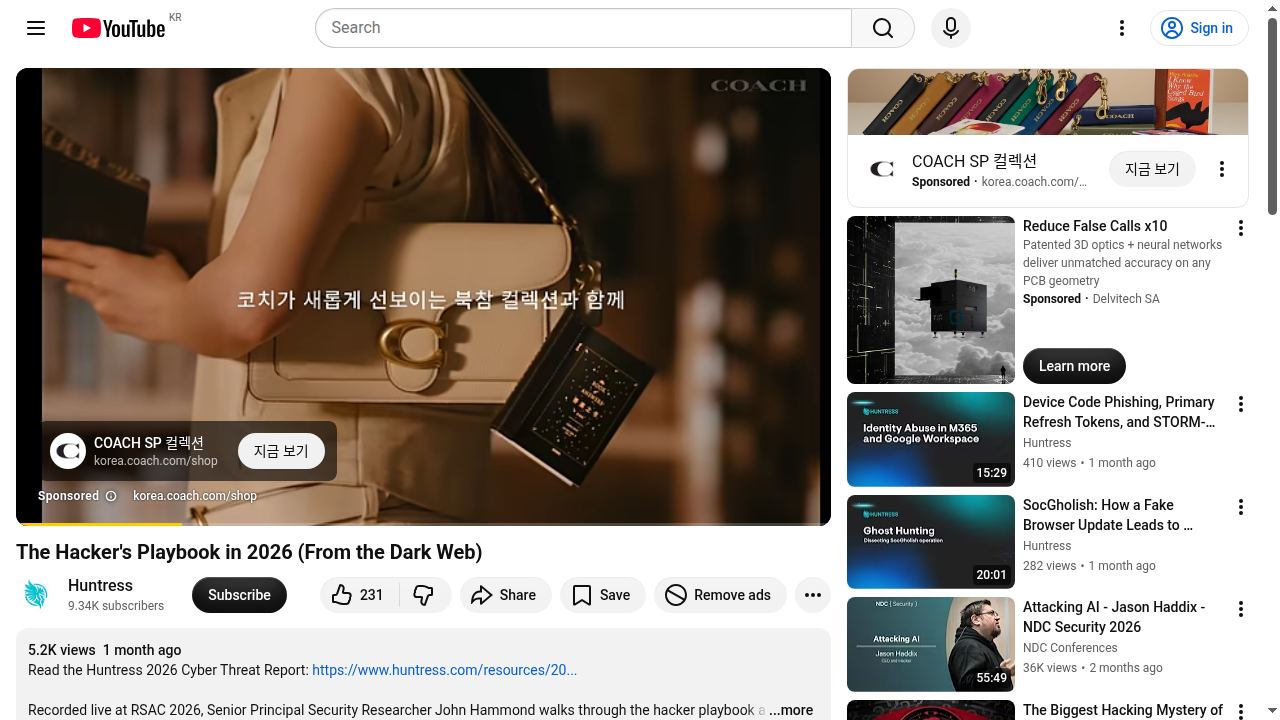Open the settings three-dot menu in header
Screen dimensions: 1280x720
[x=1122, y=28]
